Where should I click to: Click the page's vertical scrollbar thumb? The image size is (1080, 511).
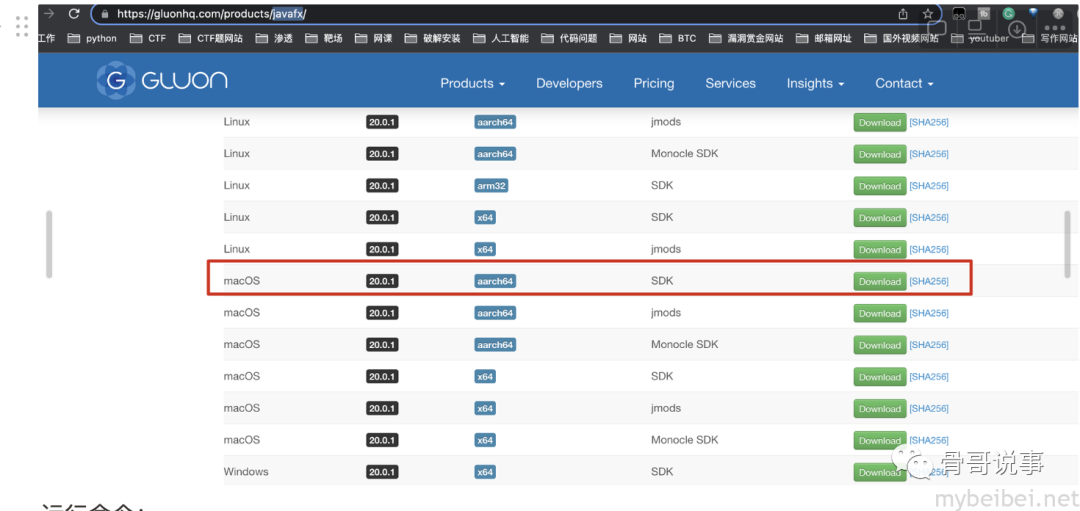(1067, 244)
